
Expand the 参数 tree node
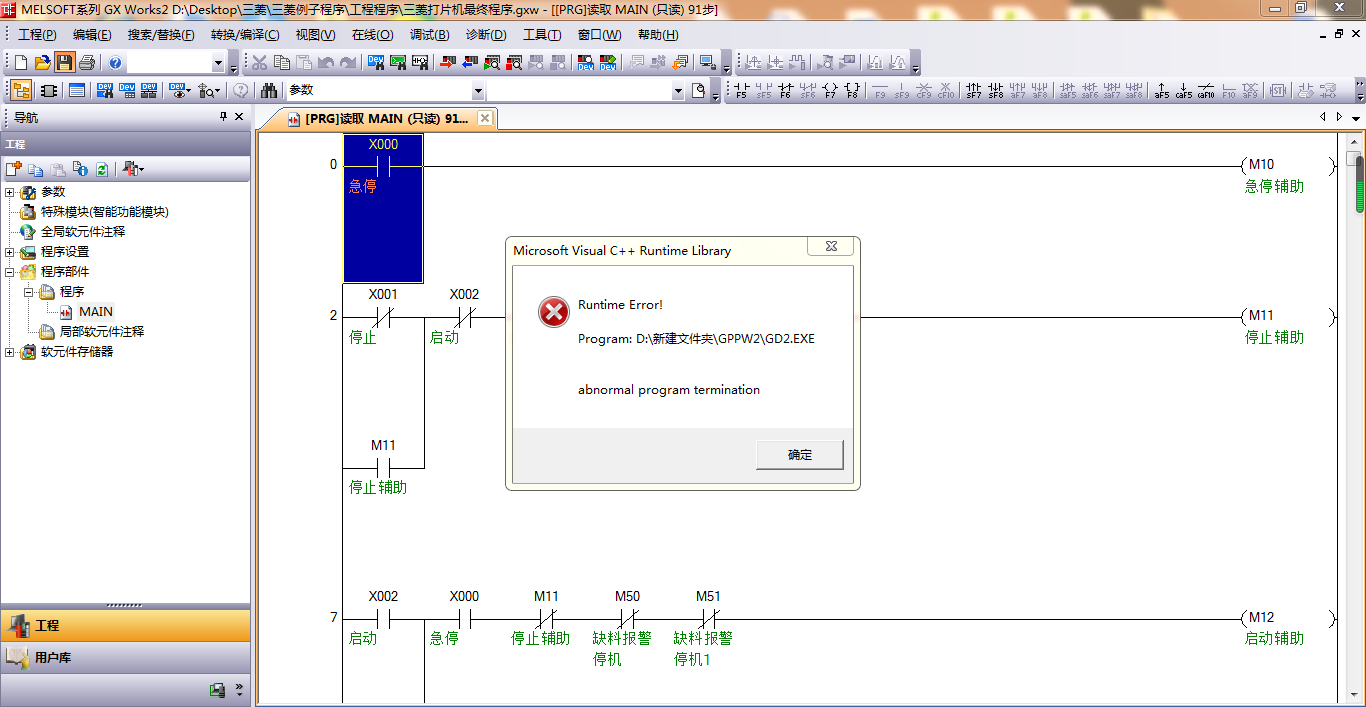10,192
